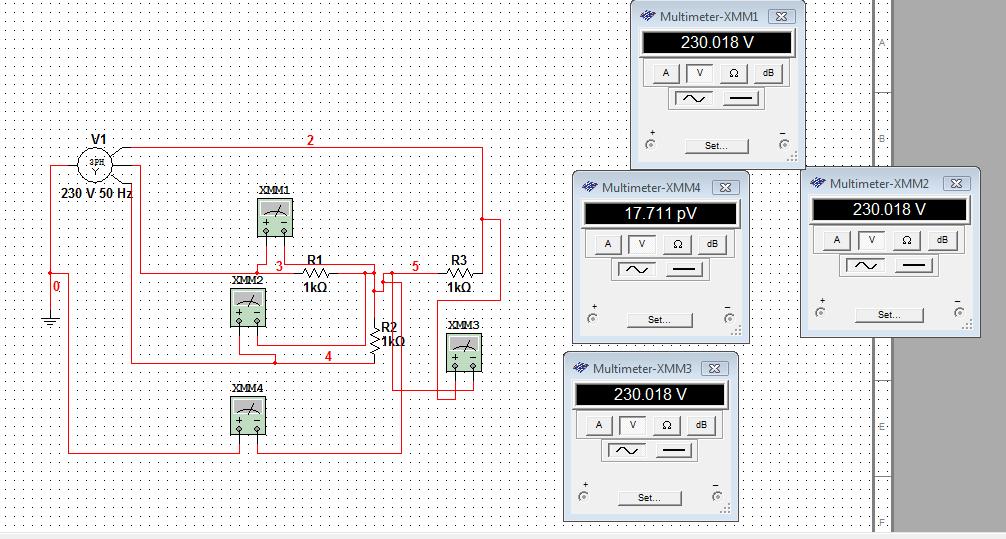This screenshot has height=539, width=1006.
Task: Click the 230.018 V display in Multimeter-XMM2
Action: (x=889, y=210)
